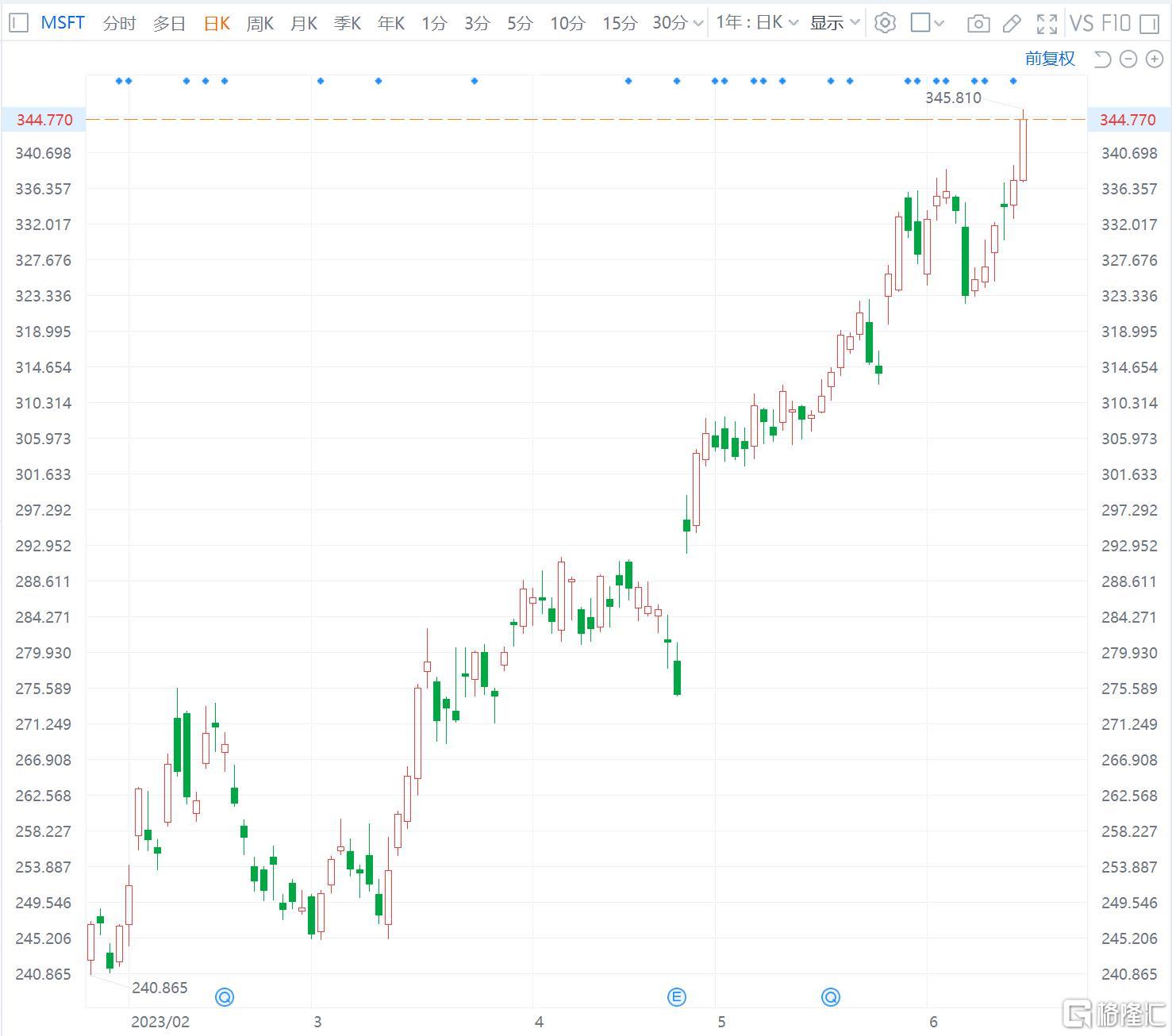Switch to 5分 five-minute chart
The image size is (1172, 1036).
click(520, 24)
